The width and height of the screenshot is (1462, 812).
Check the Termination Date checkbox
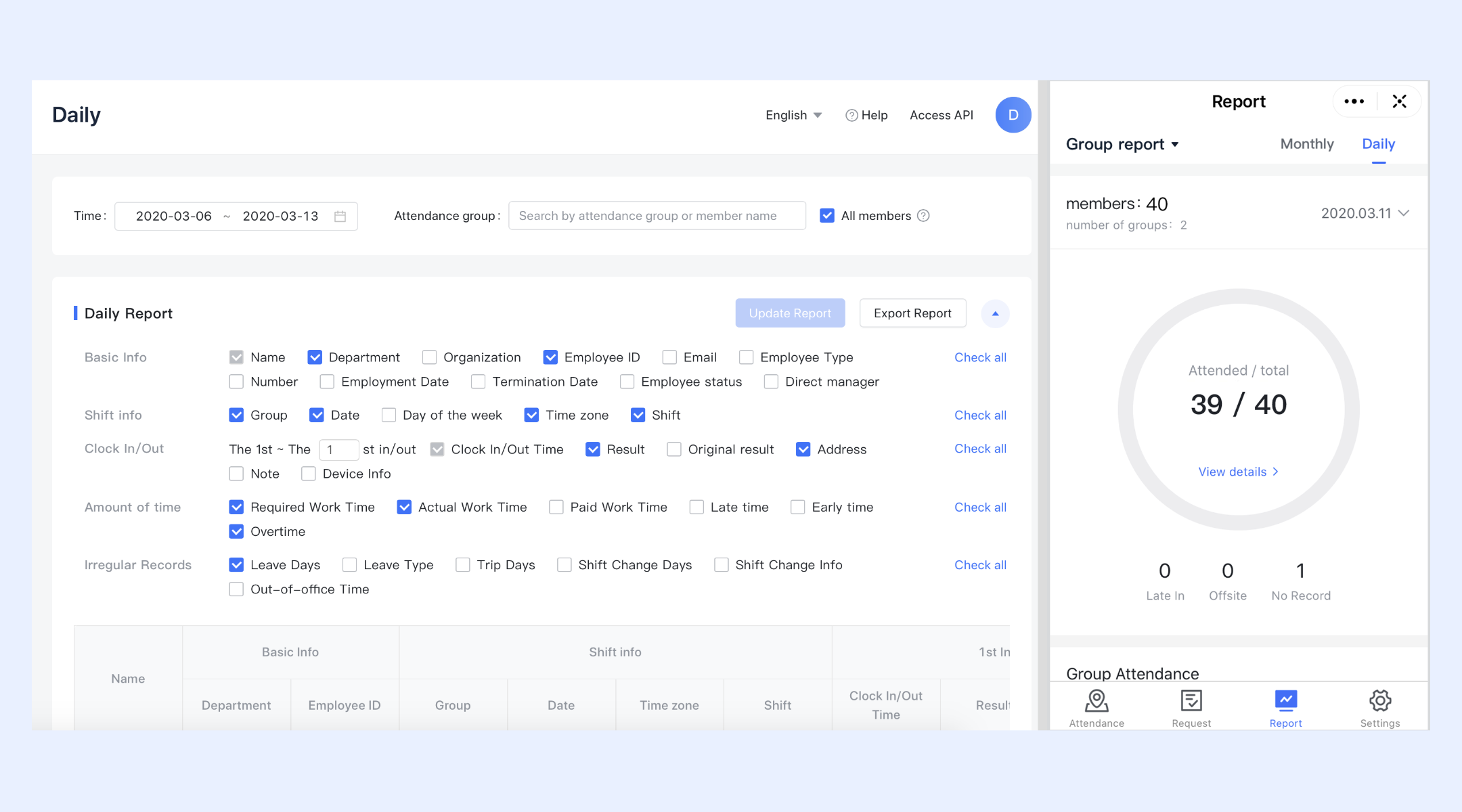coord(478,382)
